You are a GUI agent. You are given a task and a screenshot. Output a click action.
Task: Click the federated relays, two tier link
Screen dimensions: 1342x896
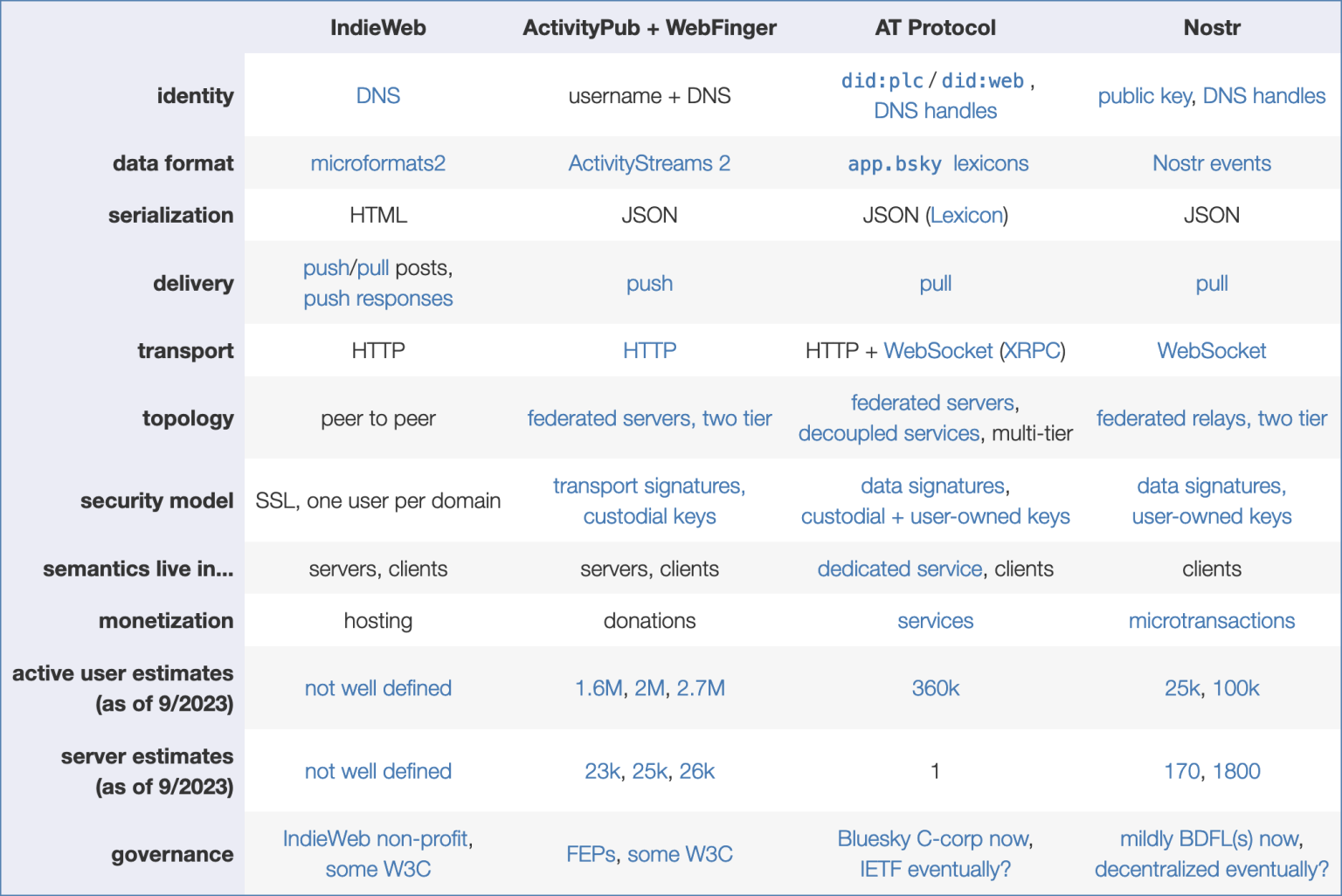[x=1211, y=419]
